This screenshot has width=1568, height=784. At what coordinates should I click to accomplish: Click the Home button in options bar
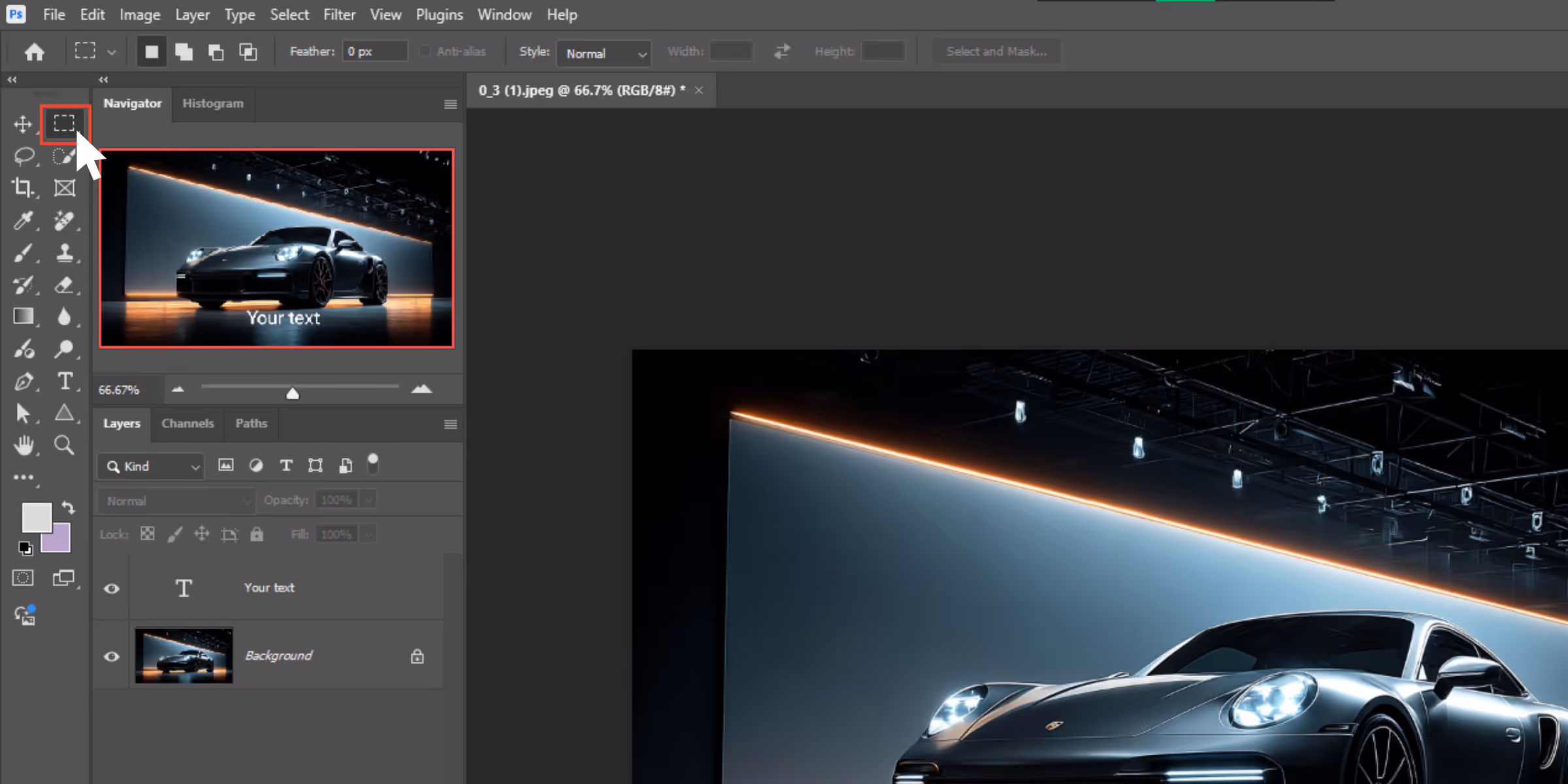click(x=34, y=52)
